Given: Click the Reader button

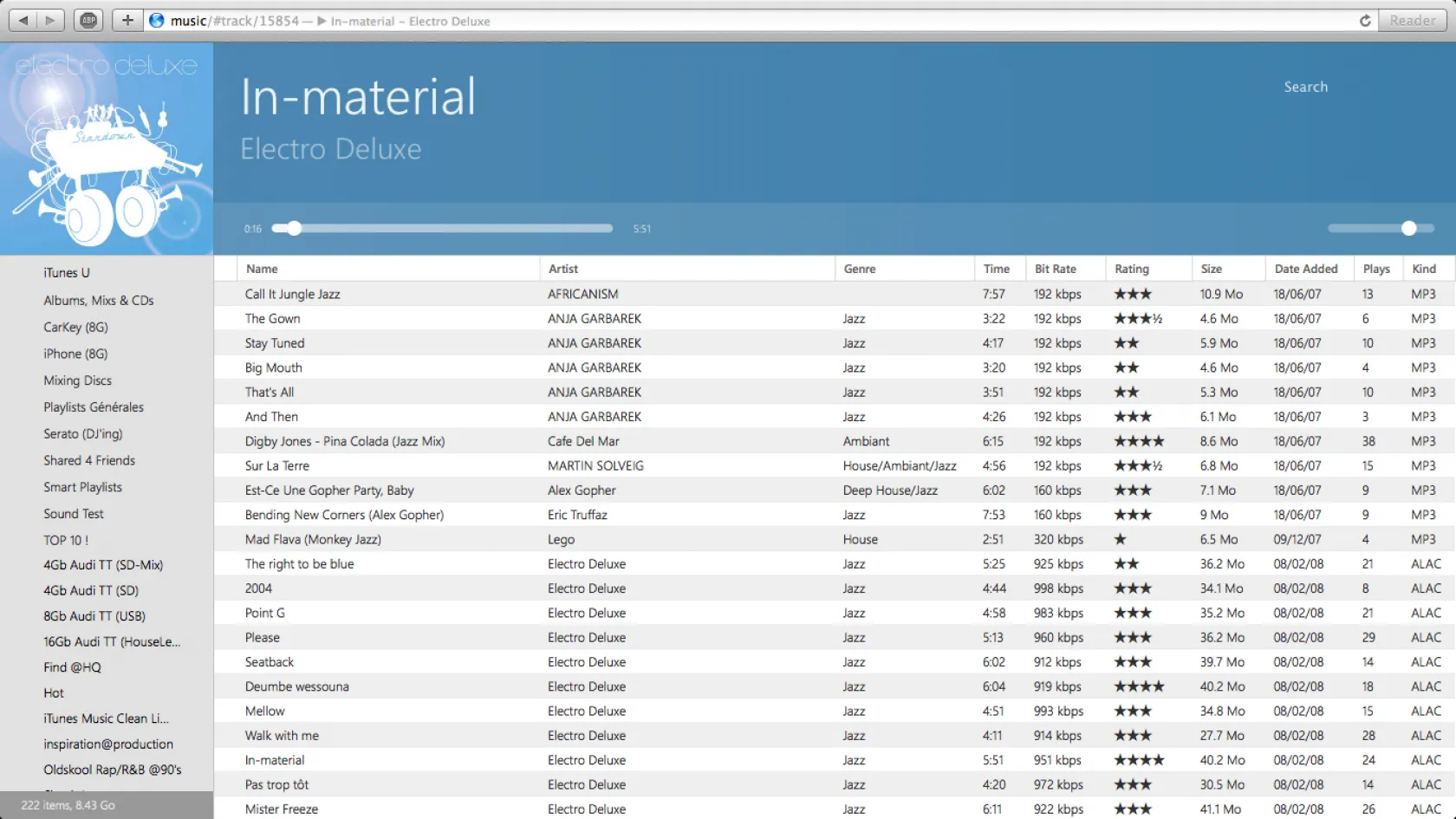Looking at the screenshot, I should (x=1412, y=21).
